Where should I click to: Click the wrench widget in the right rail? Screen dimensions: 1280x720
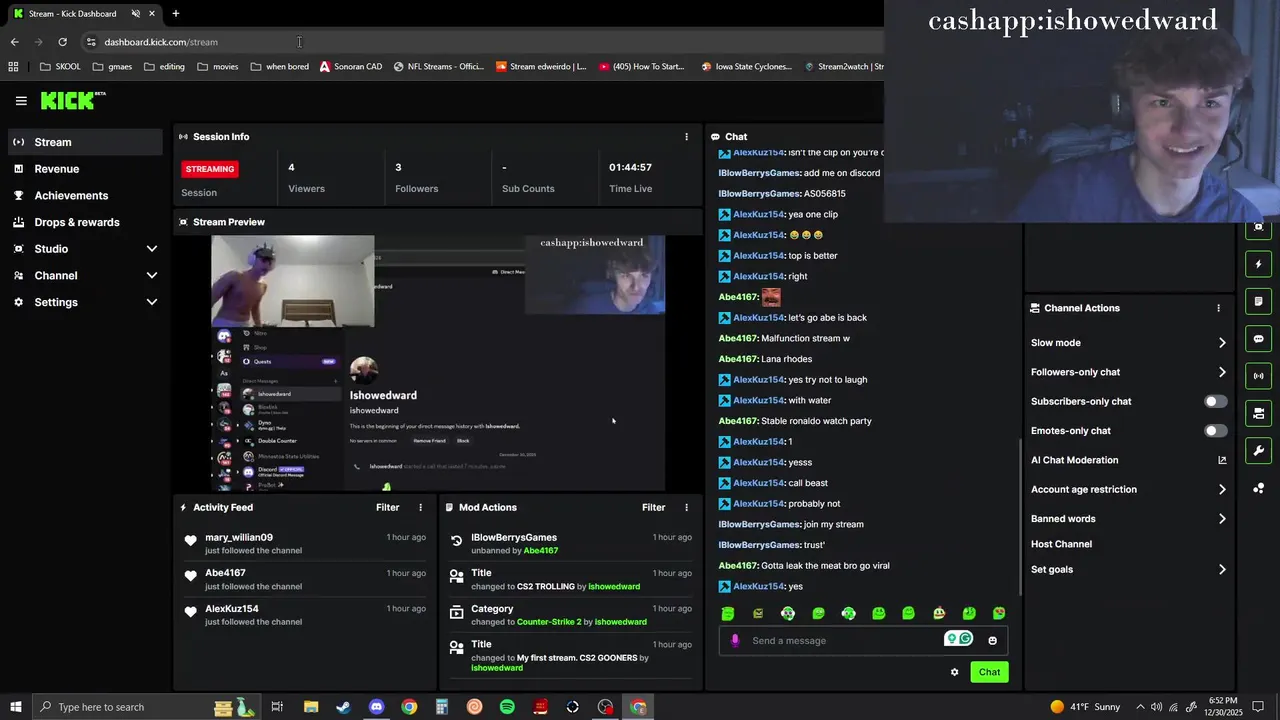click(1258, 450)
